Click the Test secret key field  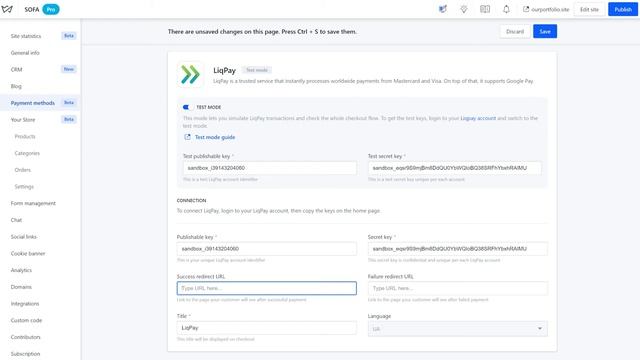pyautogui.click(x=455, y=168)
